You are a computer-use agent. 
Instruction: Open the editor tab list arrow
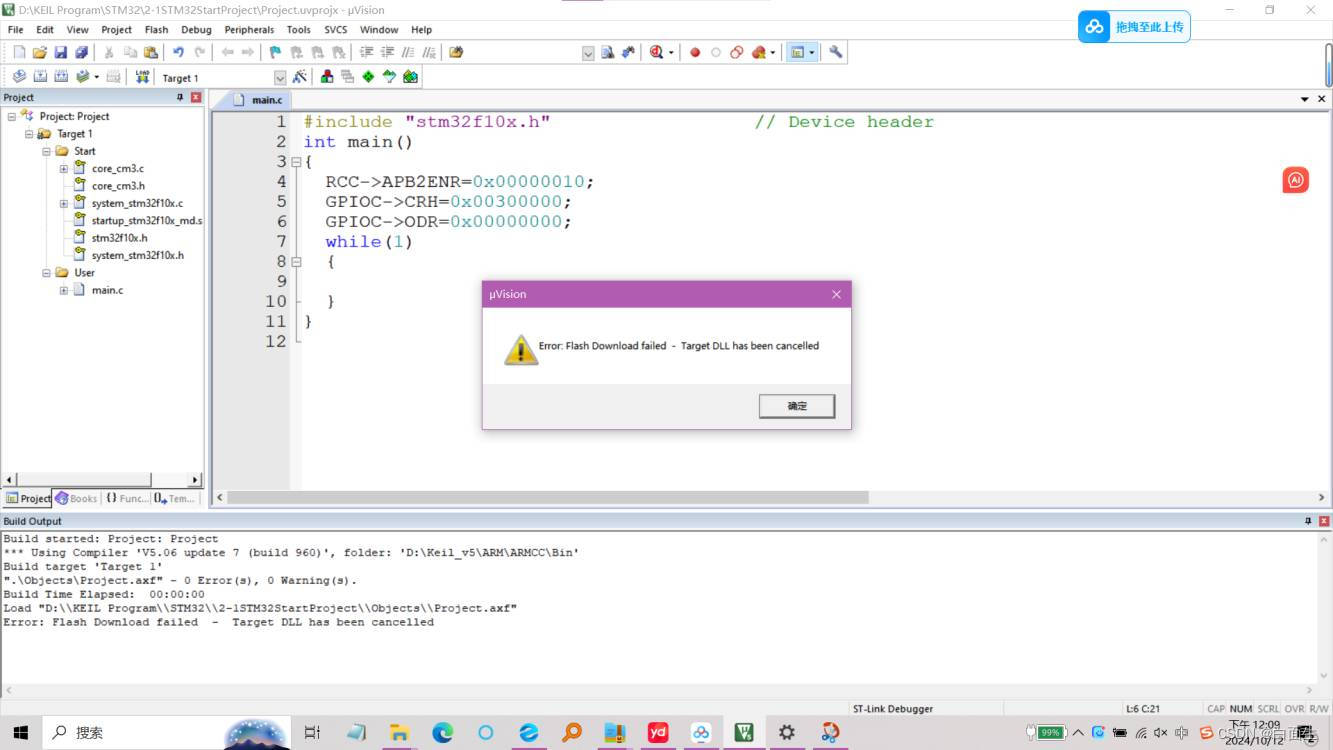click(1304, 99)
